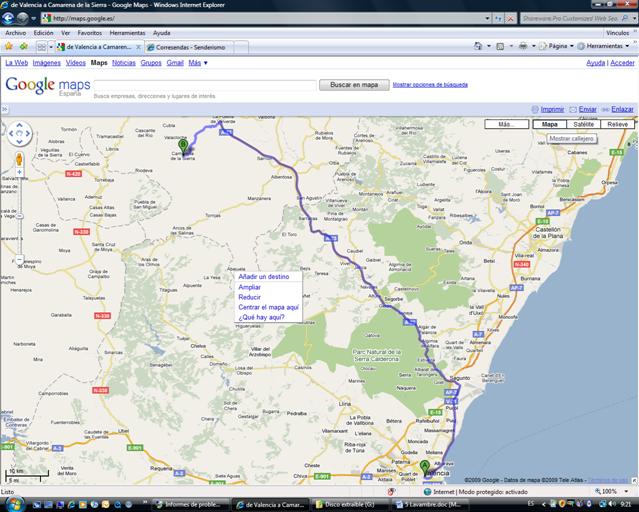The height and width of the screenshot is (512, 639).
Task: Zoom out with the minus button
Action: (19, 259)
